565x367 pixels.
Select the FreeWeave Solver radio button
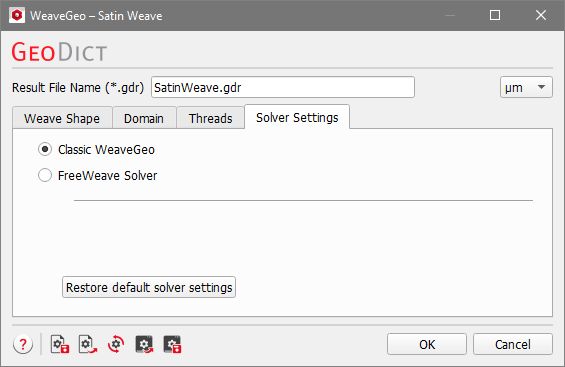45,175
